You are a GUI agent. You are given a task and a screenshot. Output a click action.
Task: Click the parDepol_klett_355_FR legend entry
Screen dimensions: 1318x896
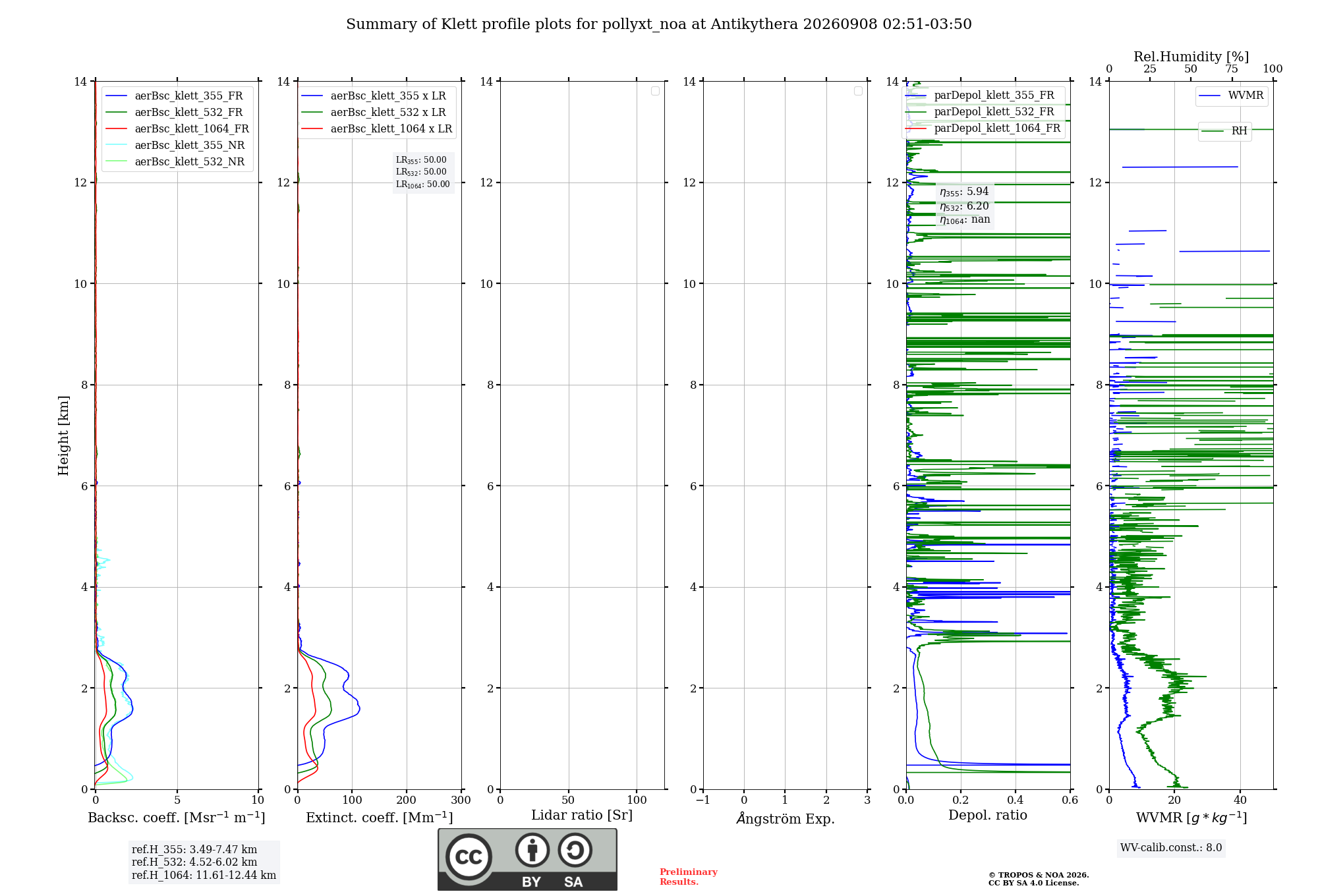pos(981,95)
